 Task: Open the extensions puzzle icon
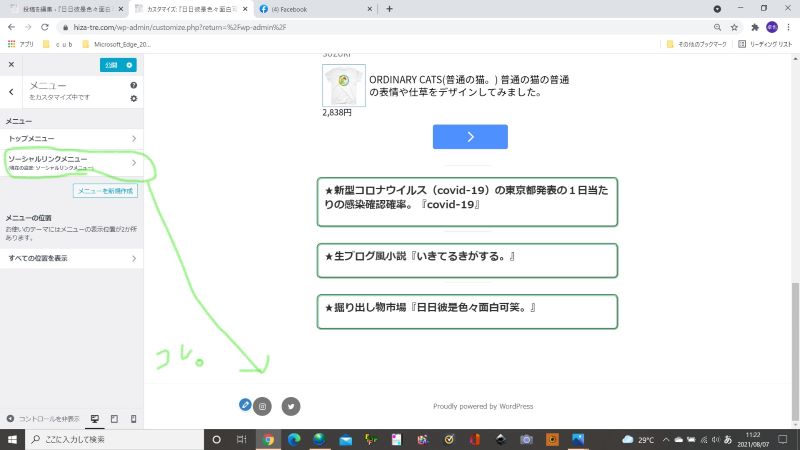755,28
